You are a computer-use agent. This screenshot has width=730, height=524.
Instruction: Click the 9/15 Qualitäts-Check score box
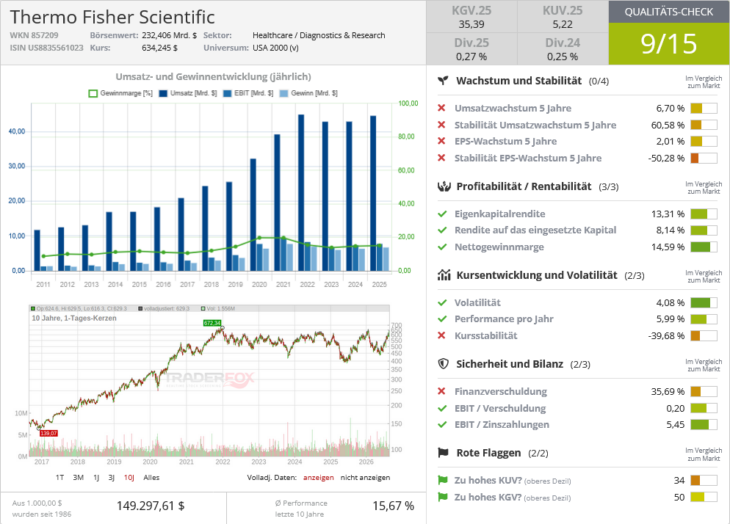(669, 43)
